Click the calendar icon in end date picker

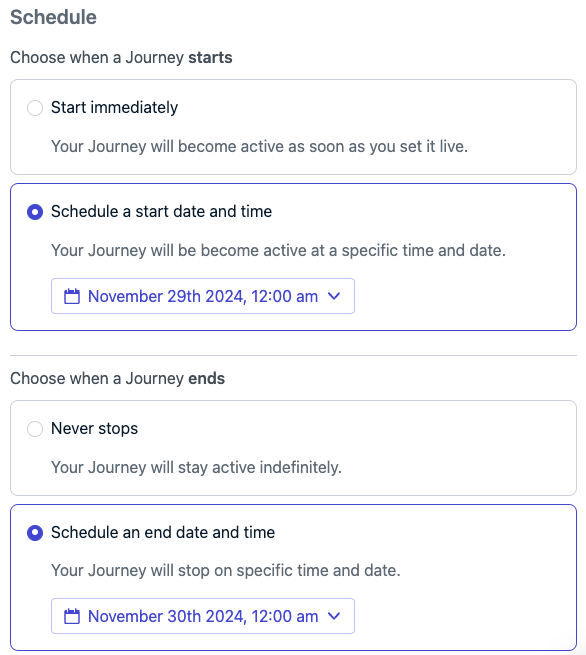(x=71, y=616)
